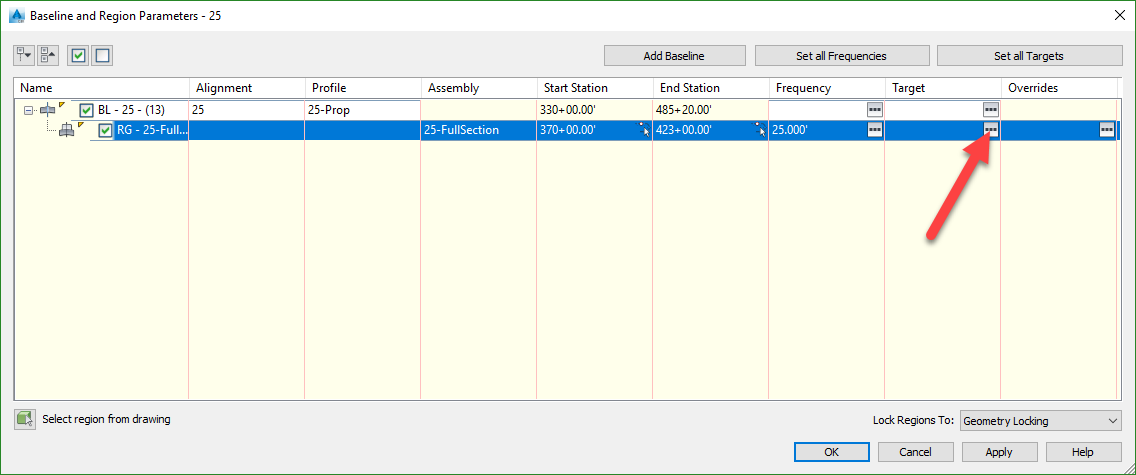The image size is (1136, 475).
Task: Click the alignment cell showing 25
Action: (247, 111)
